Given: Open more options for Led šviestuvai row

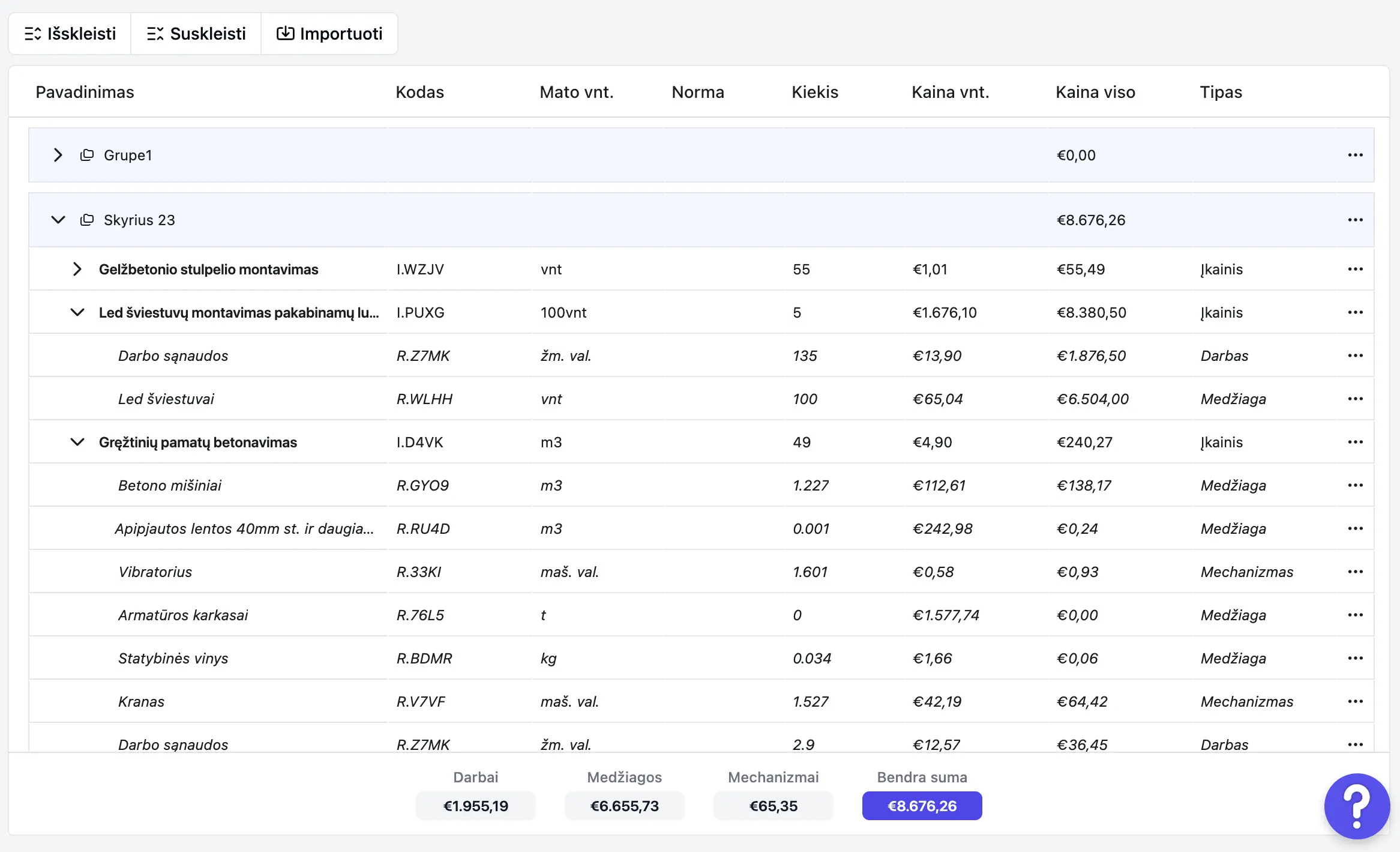Looking at the screenshot, I should [x=1355, y=399].
